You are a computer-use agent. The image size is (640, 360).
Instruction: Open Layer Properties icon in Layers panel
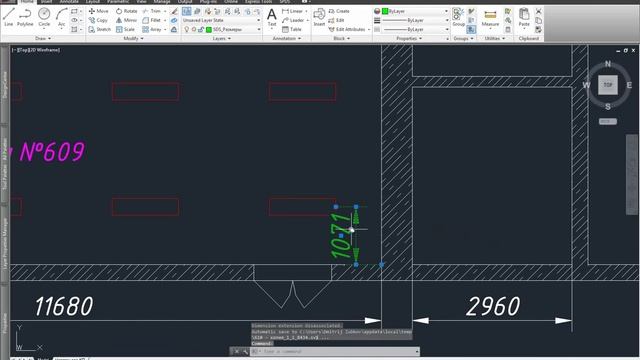tap(187, 11)
